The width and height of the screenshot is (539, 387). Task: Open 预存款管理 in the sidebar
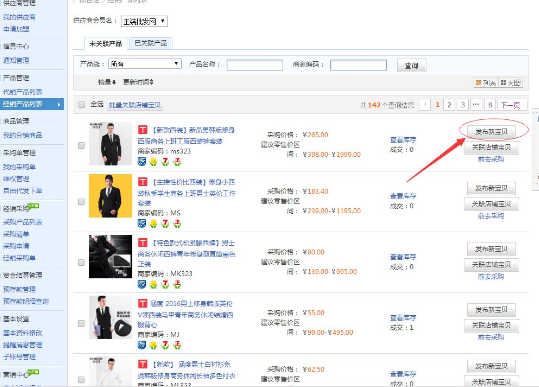pos(19,289)
